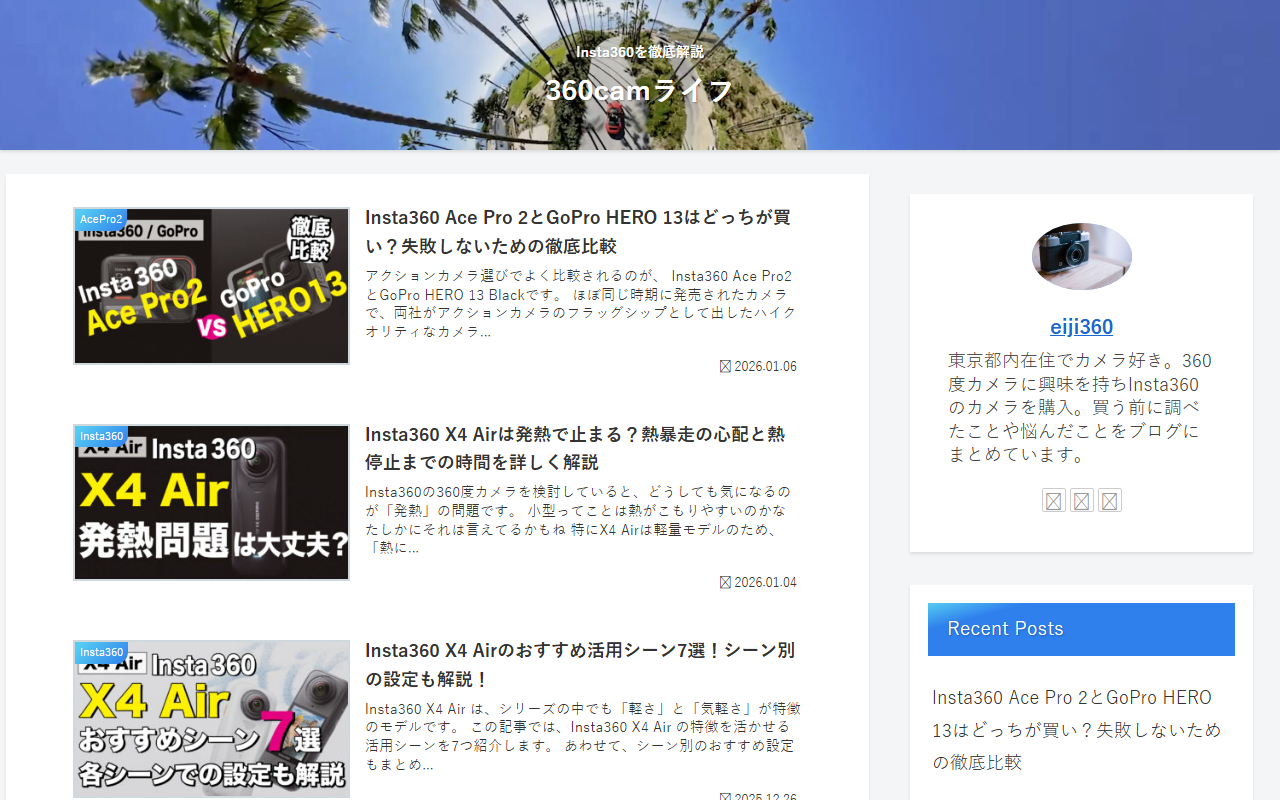1280x800 pixels.
Task: Open the Ace Pro2 vs HERO13 thumbnail
Action: point(211,286)
